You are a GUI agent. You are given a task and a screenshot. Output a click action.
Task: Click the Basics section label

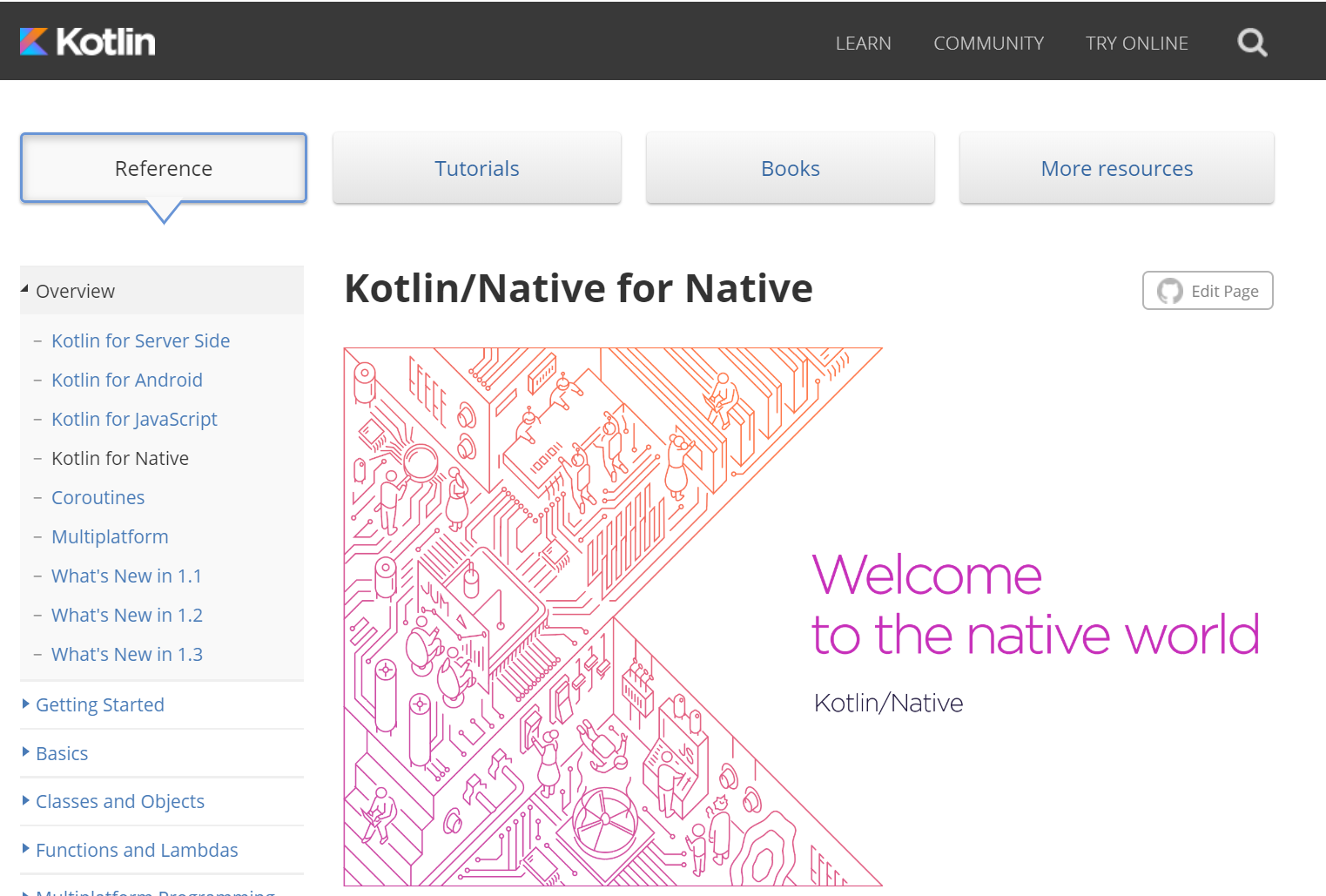click(62, 753)
